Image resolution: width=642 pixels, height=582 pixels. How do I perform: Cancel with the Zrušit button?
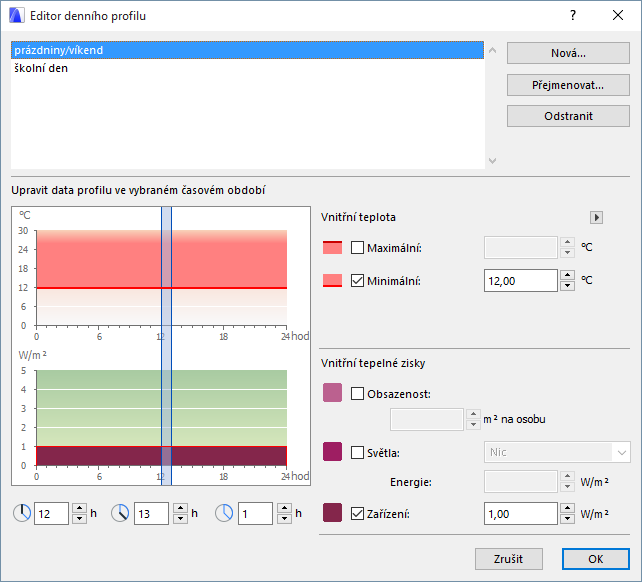tap(509, 559)
